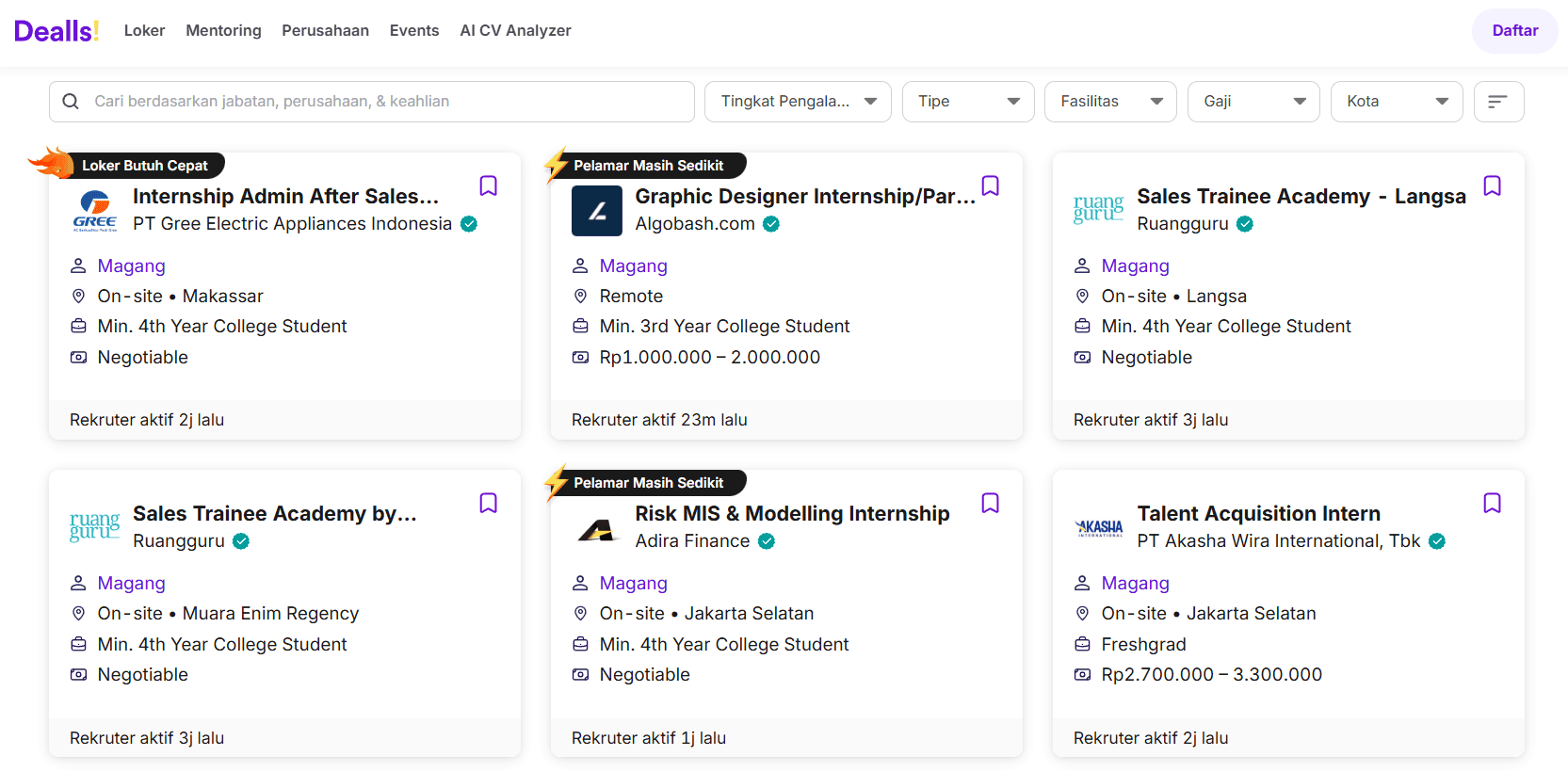Screen dimensions: 1568x772
Task: Navigate to Events page
Action: point(414,31)
